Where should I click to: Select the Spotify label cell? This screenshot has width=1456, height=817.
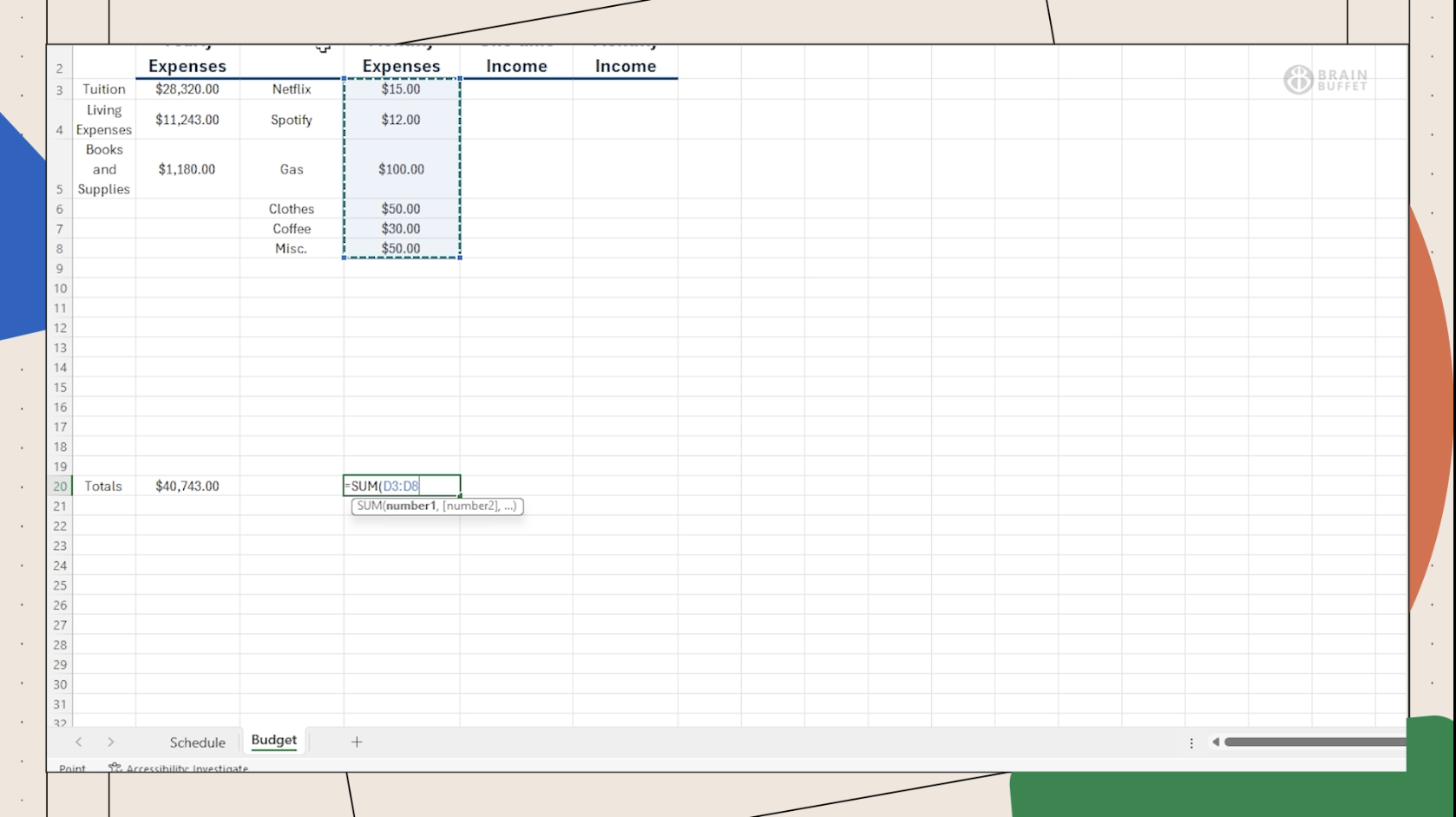pos(291,120)
